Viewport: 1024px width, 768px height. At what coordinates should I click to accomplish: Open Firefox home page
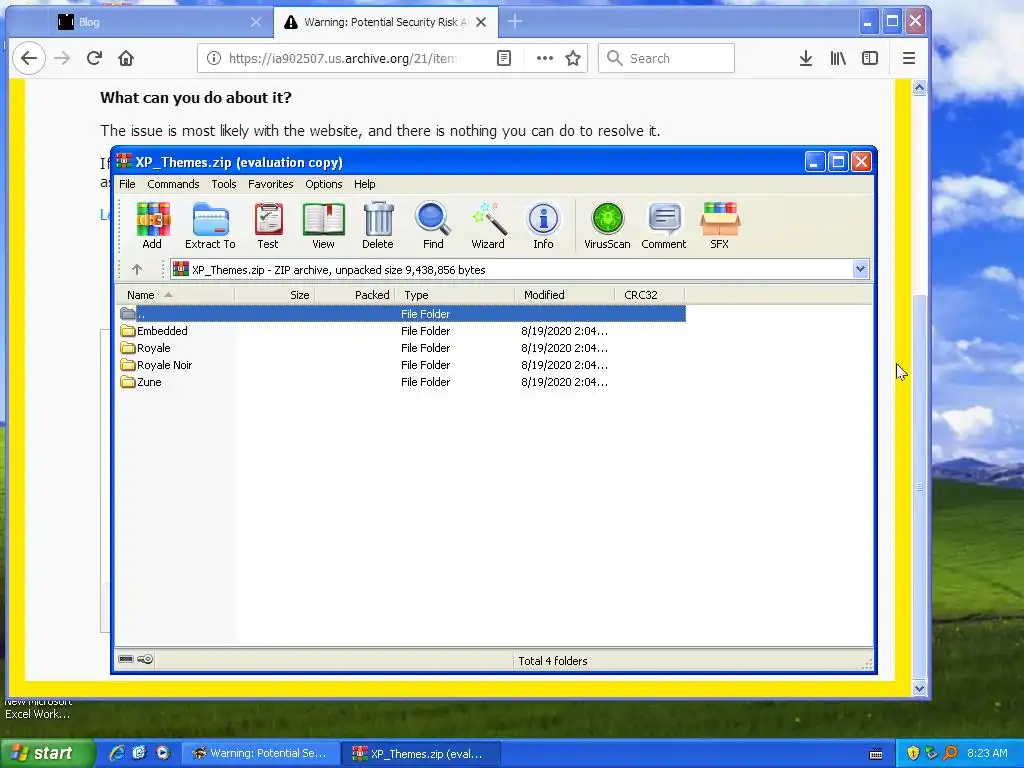point(126,58)
